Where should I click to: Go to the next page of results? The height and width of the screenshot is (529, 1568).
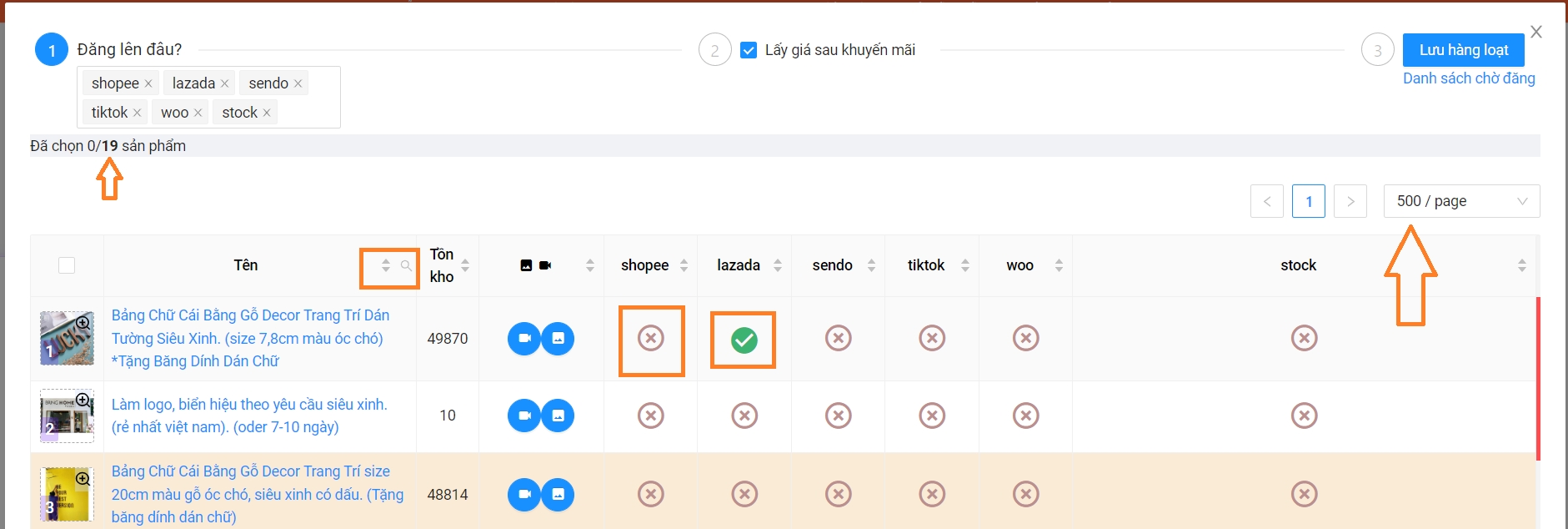click(x=1350, y=201)
